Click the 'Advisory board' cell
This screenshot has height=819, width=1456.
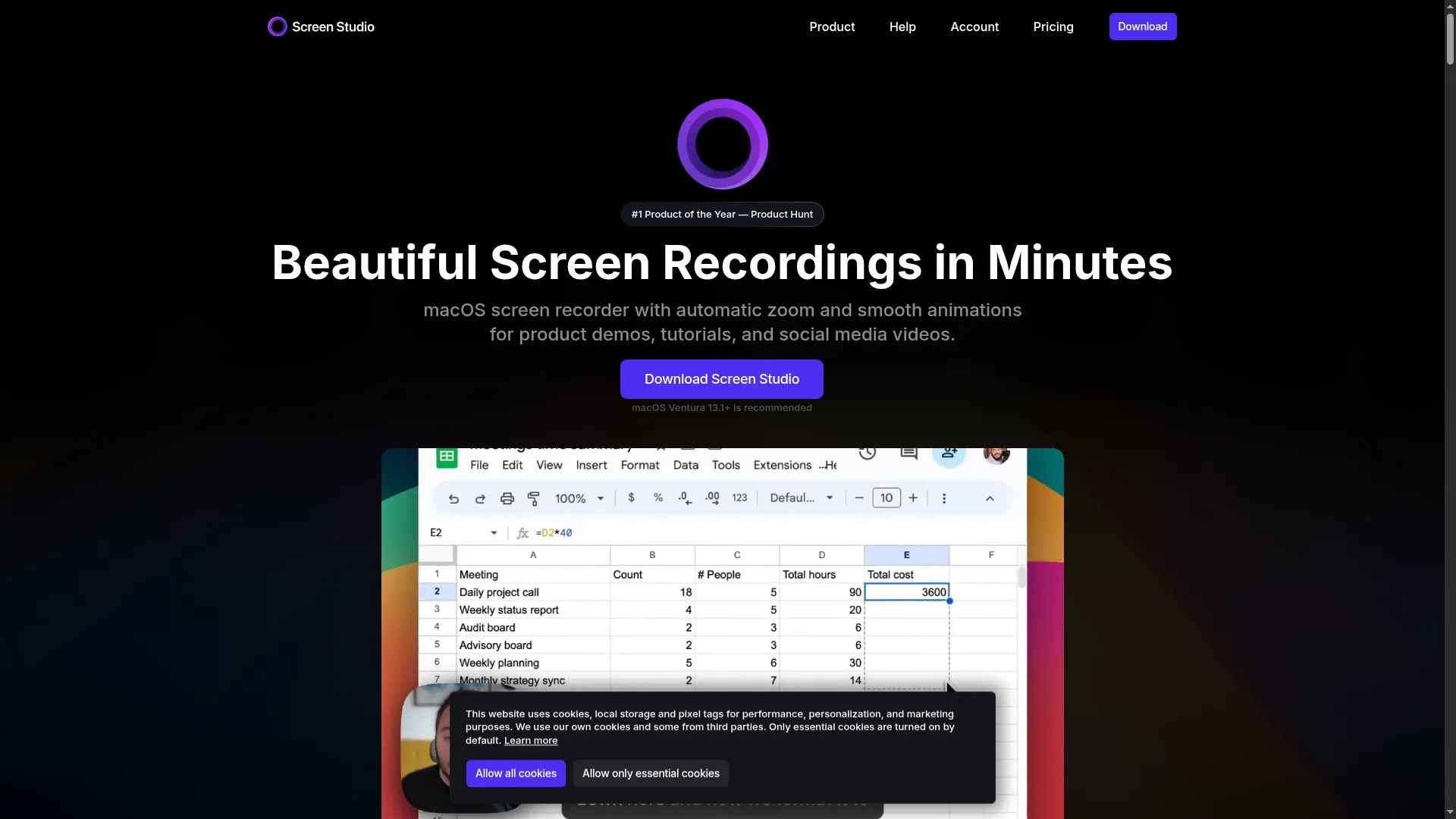[x=533, y=645]
